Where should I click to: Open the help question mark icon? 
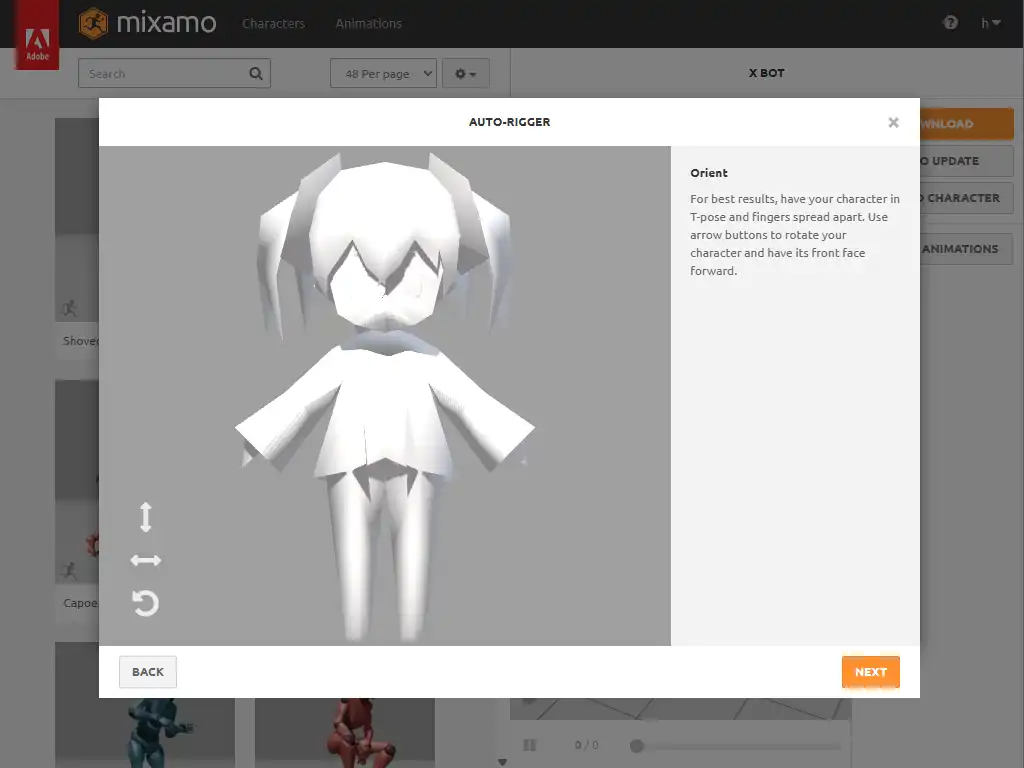(950, 23)
